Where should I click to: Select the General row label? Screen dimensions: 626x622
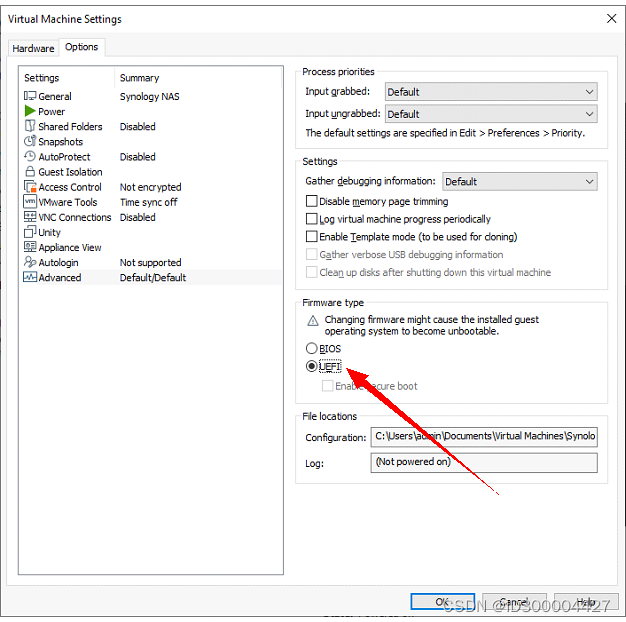point(55,97)
